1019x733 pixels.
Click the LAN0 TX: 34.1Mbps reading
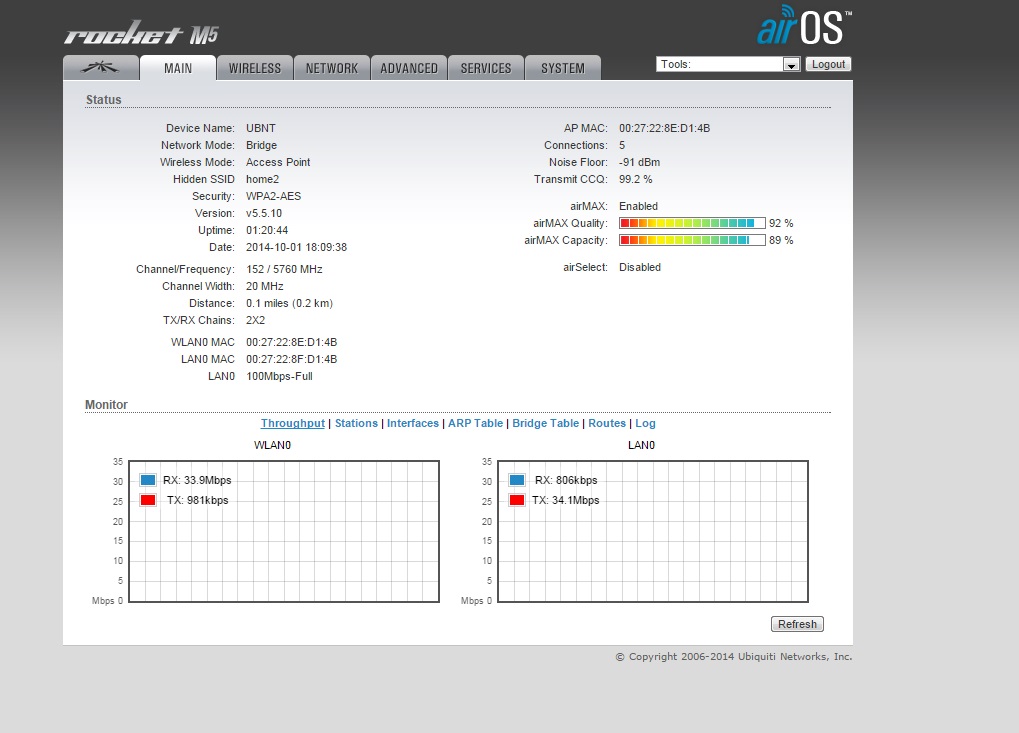coord(565,500)
